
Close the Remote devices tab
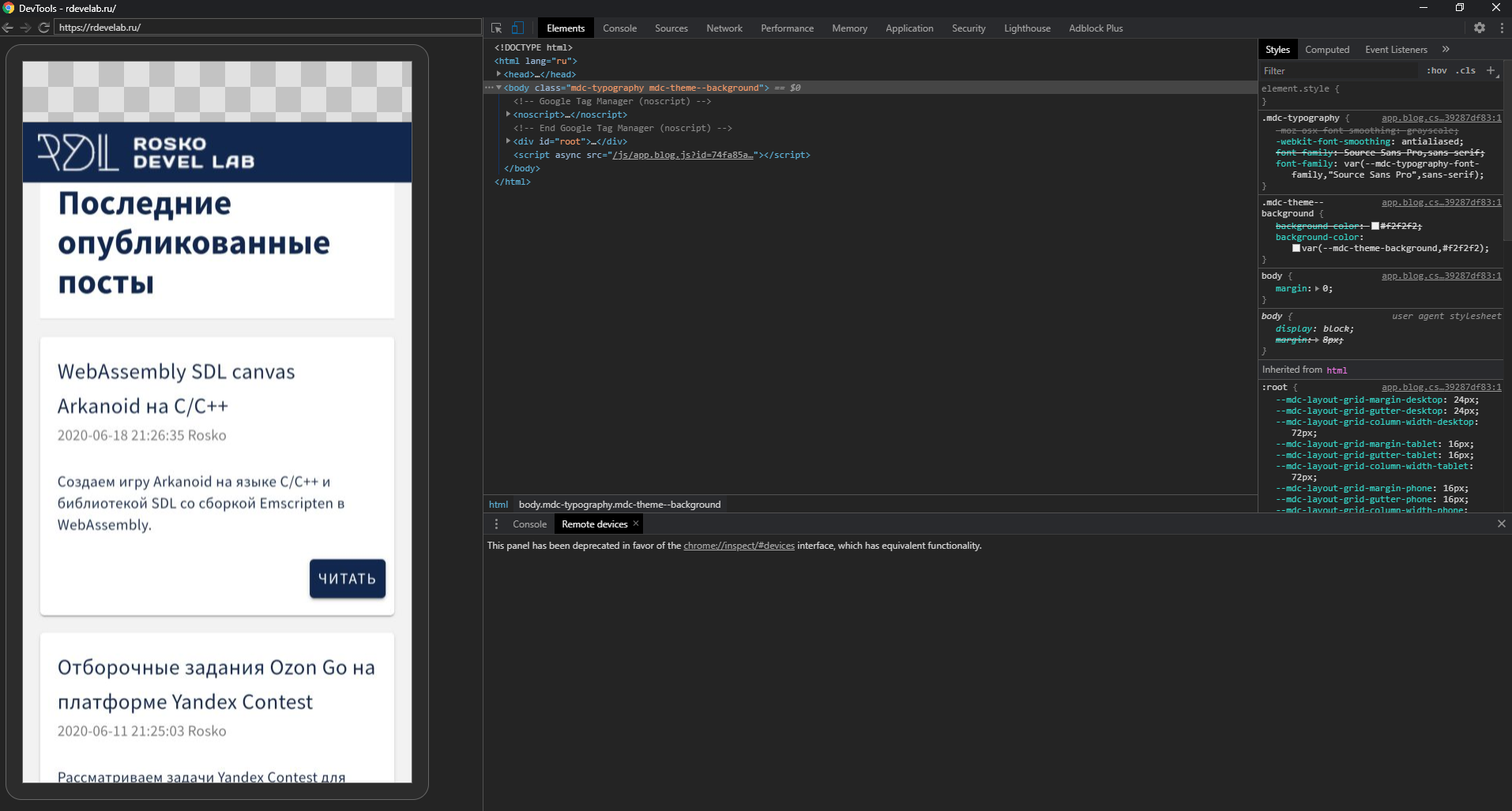(636, 523)
